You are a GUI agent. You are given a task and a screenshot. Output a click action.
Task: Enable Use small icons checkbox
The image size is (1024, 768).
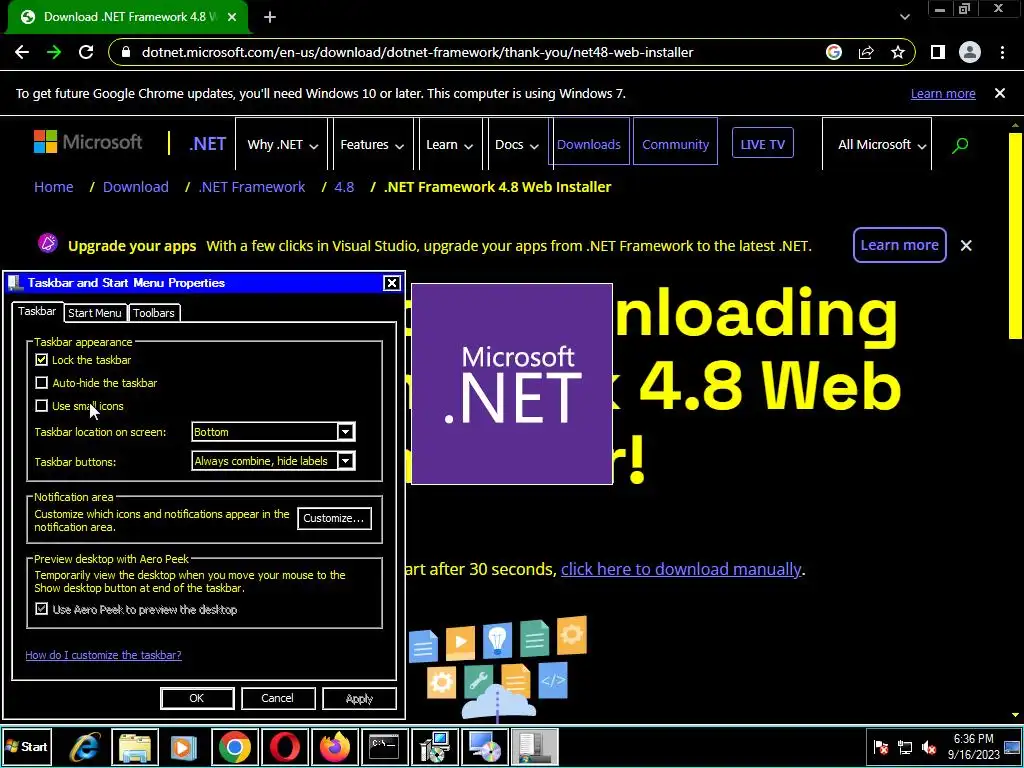click(x=42, y=406)
